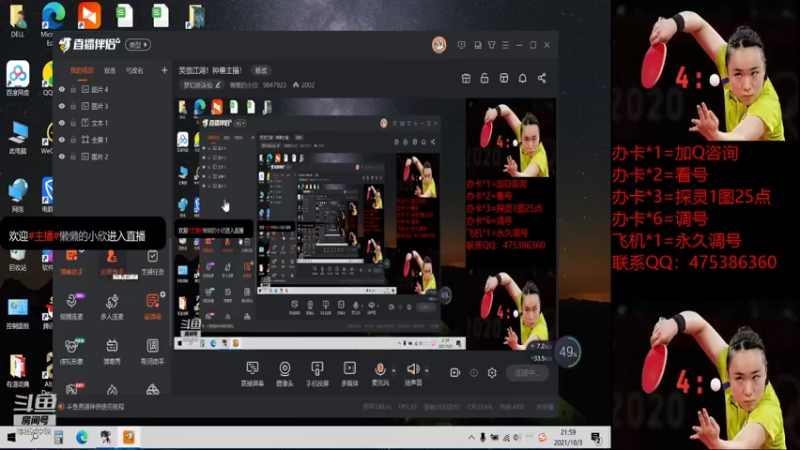Hide the 文本 1 layer
Screen dimensions: 800x450
click(x=62, y=123)
